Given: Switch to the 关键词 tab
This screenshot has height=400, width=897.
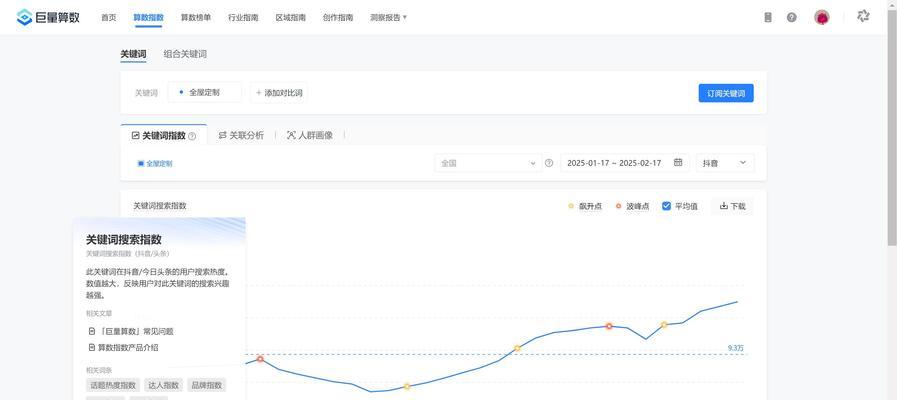Looking at the screenshot, I should 133,54.
